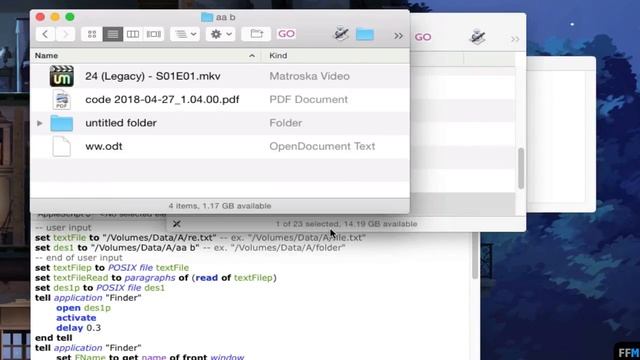640x360 pixels.
Task: Click the GO button in aa b window
Action: click(286, 34)
